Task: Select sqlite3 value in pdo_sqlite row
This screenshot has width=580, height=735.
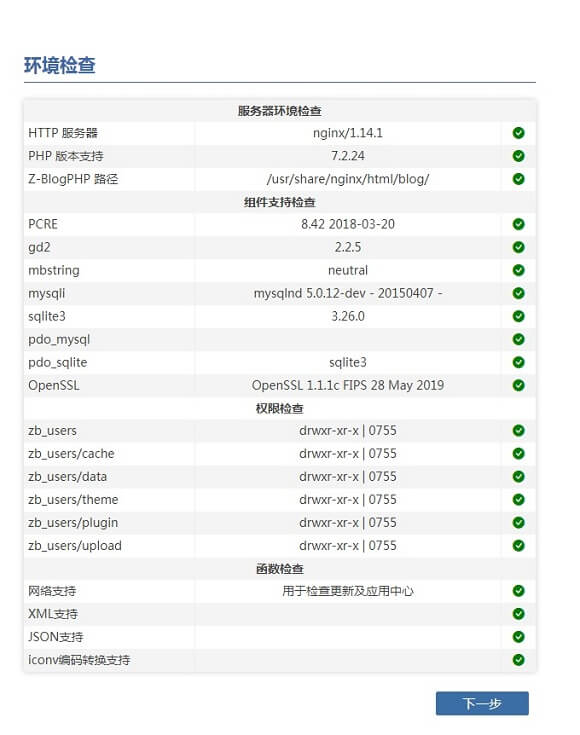Action: [x=347, y=362]
